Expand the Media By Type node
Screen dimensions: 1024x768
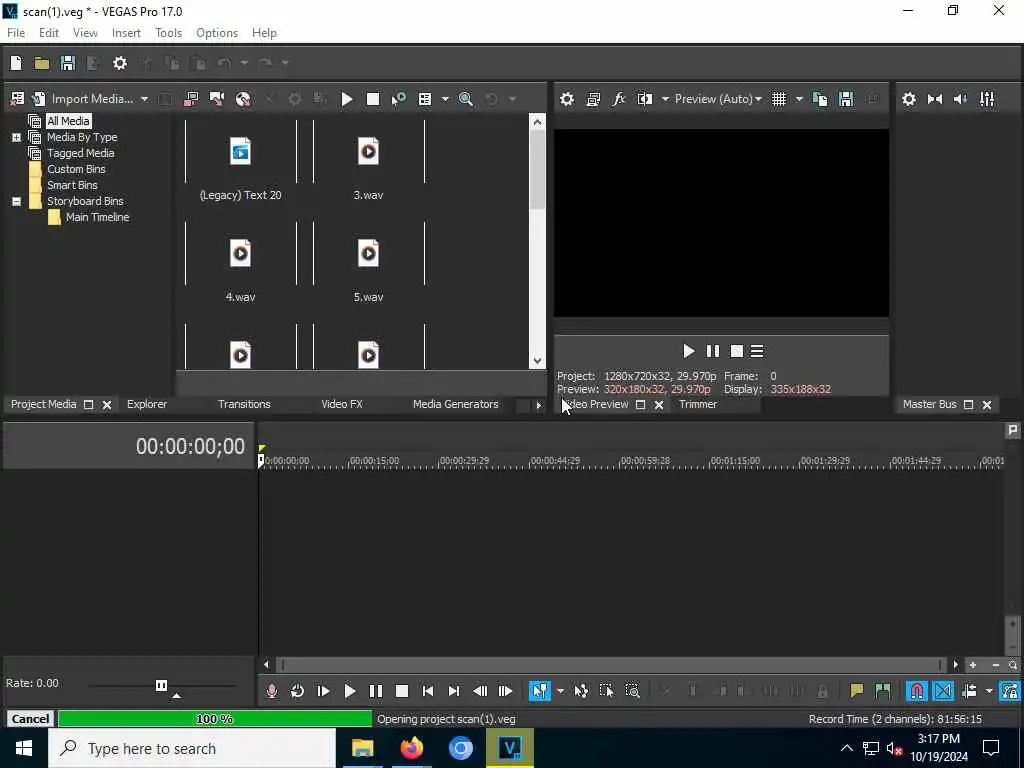(16, 137)
